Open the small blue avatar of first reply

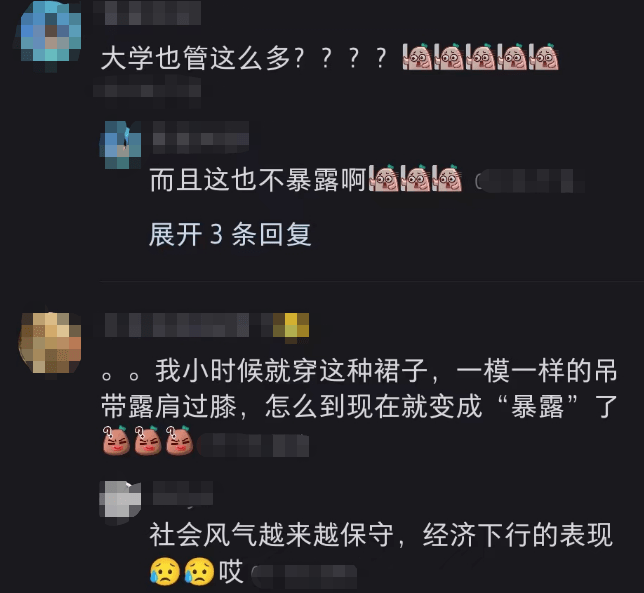[x=120, y=145]
